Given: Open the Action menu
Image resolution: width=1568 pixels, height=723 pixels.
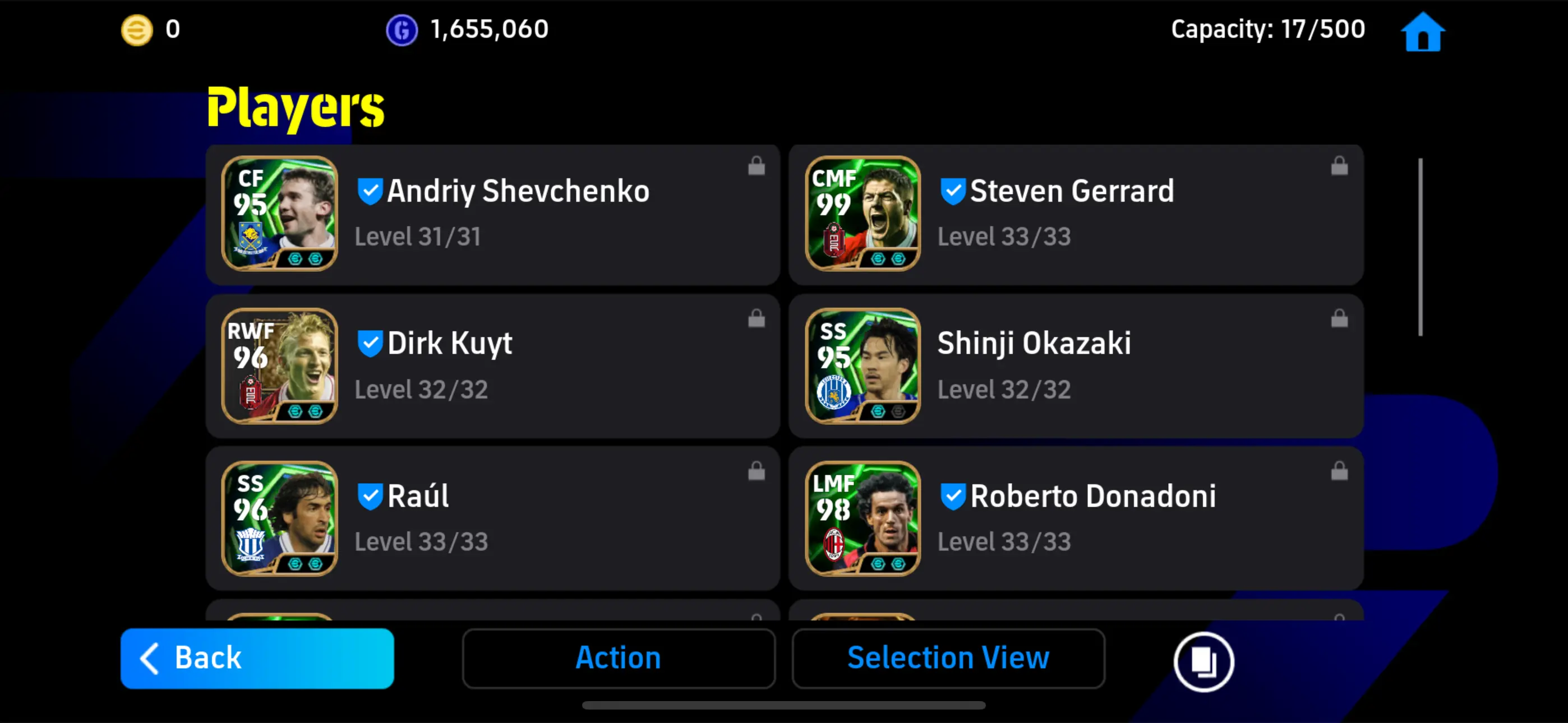Looking at the screenshot, I should 619,659.
